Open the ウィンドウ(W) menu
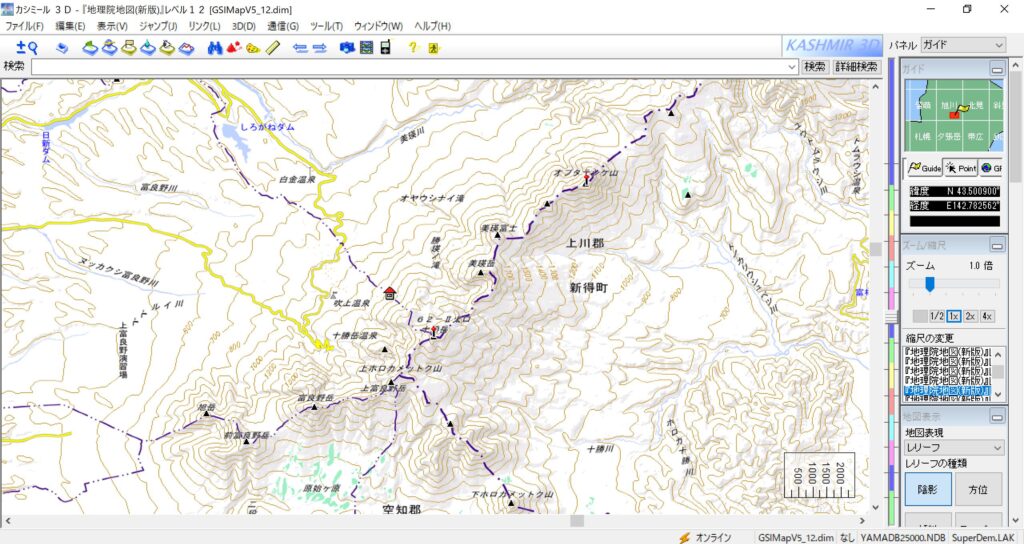 (378, 26)
